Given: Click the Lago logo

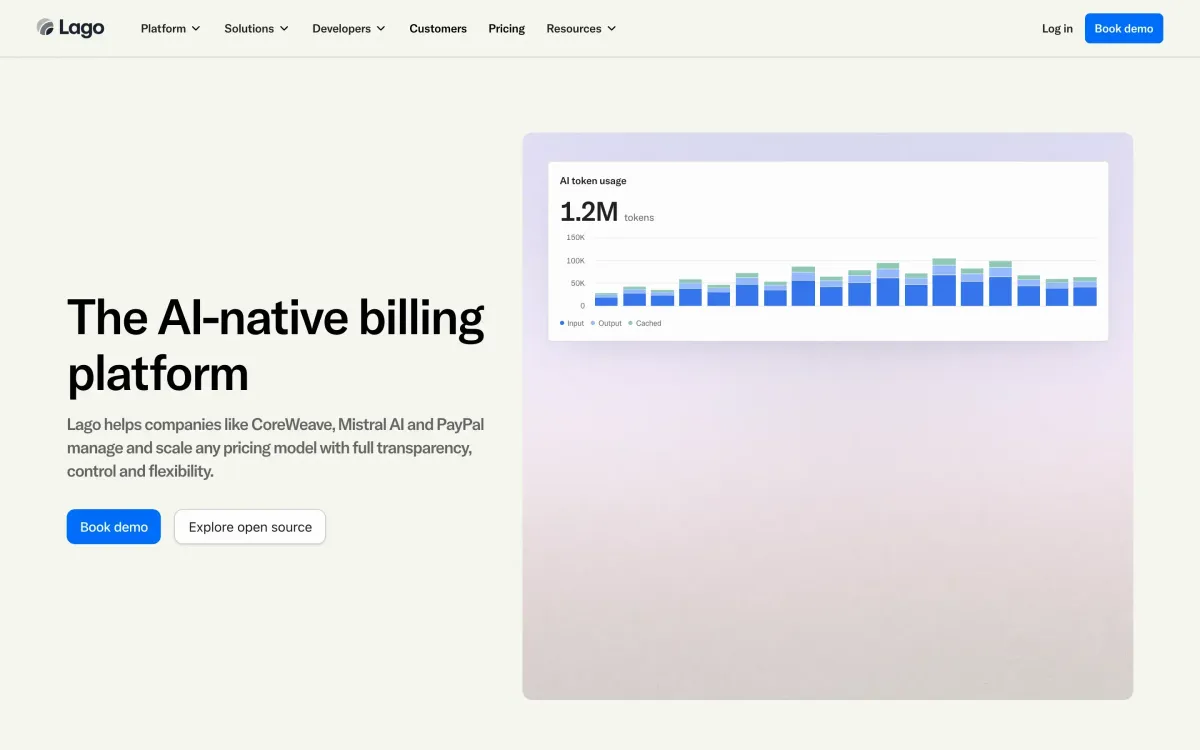Looking at the screenshot, I should pos(70,28).
